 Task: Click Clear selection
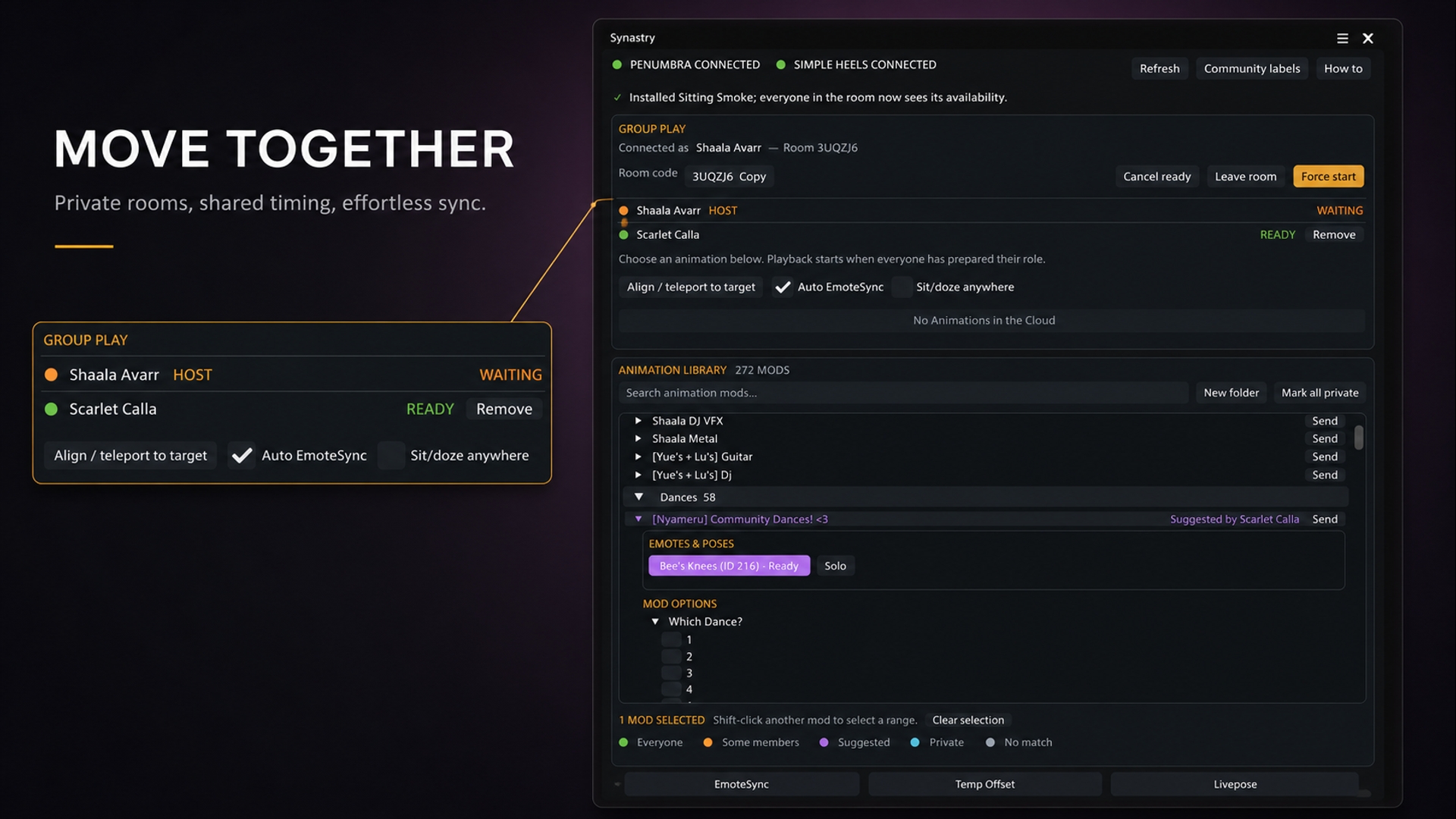[x=968, y=720]
